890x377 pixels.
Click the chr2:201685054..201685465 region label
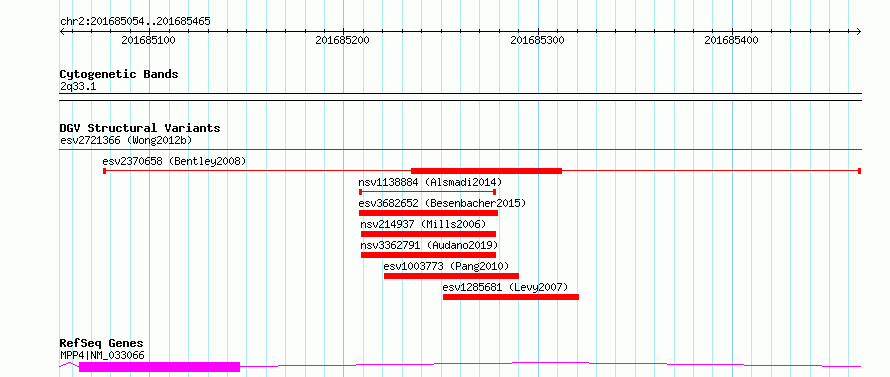135,22
